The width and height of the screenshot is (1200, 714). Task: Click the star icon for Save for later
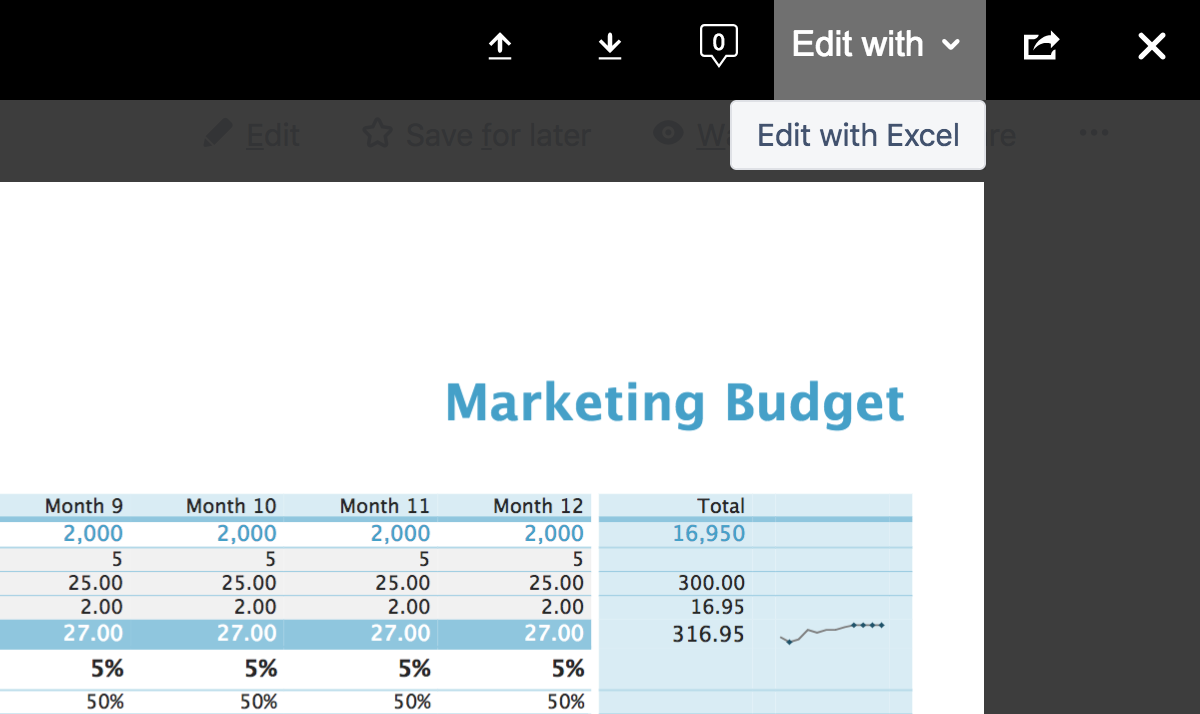click(x=376, y=134)
